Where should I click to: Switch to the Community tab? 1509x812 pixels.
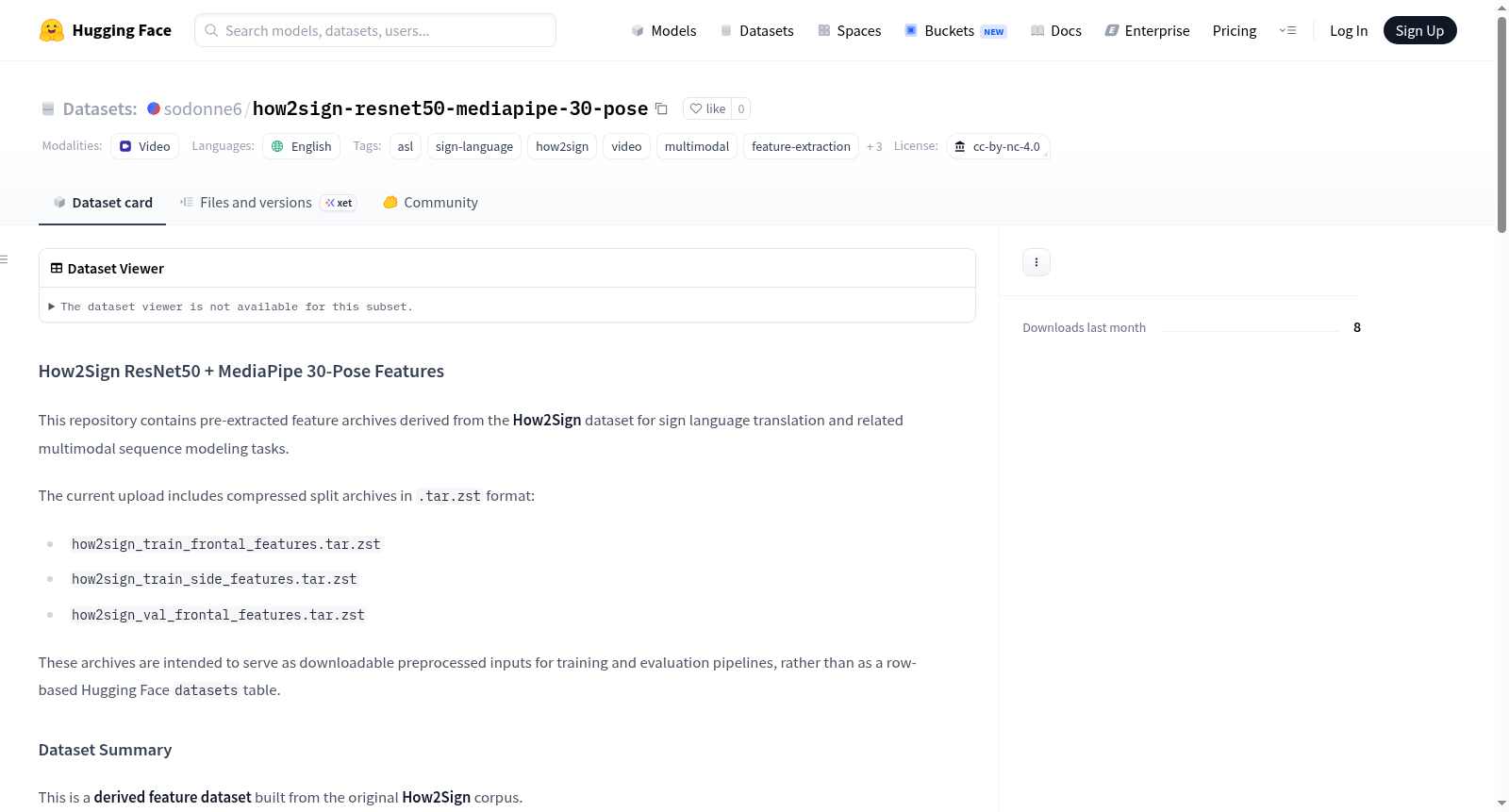[430, 203]
